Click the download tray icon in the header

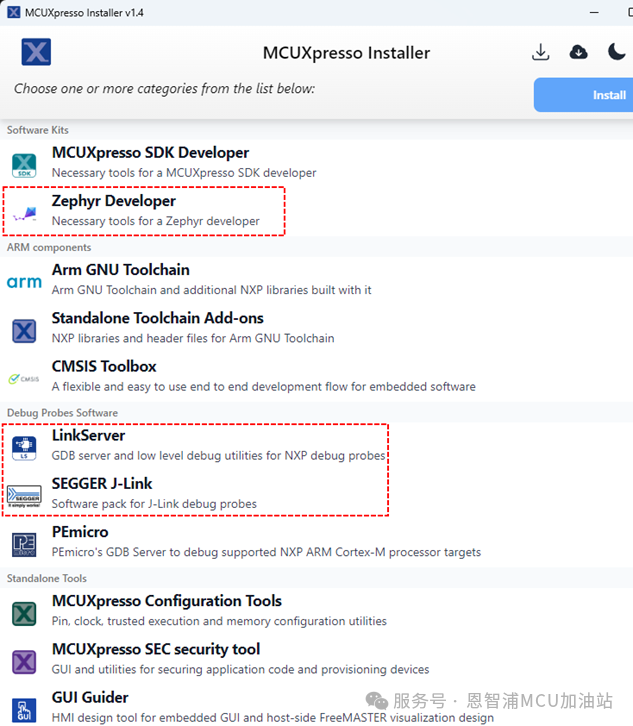coord(540,52)
